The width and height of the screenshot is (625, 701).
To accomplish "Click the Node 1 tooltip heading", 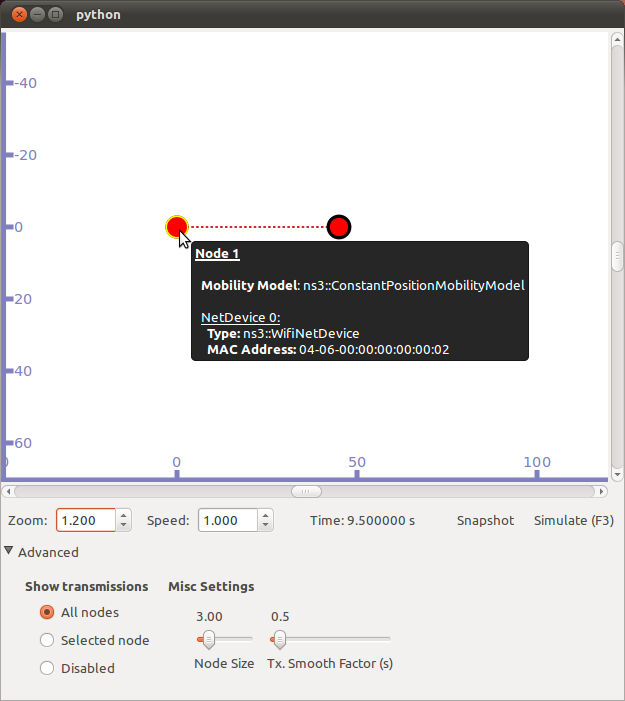I will [217, 253].
